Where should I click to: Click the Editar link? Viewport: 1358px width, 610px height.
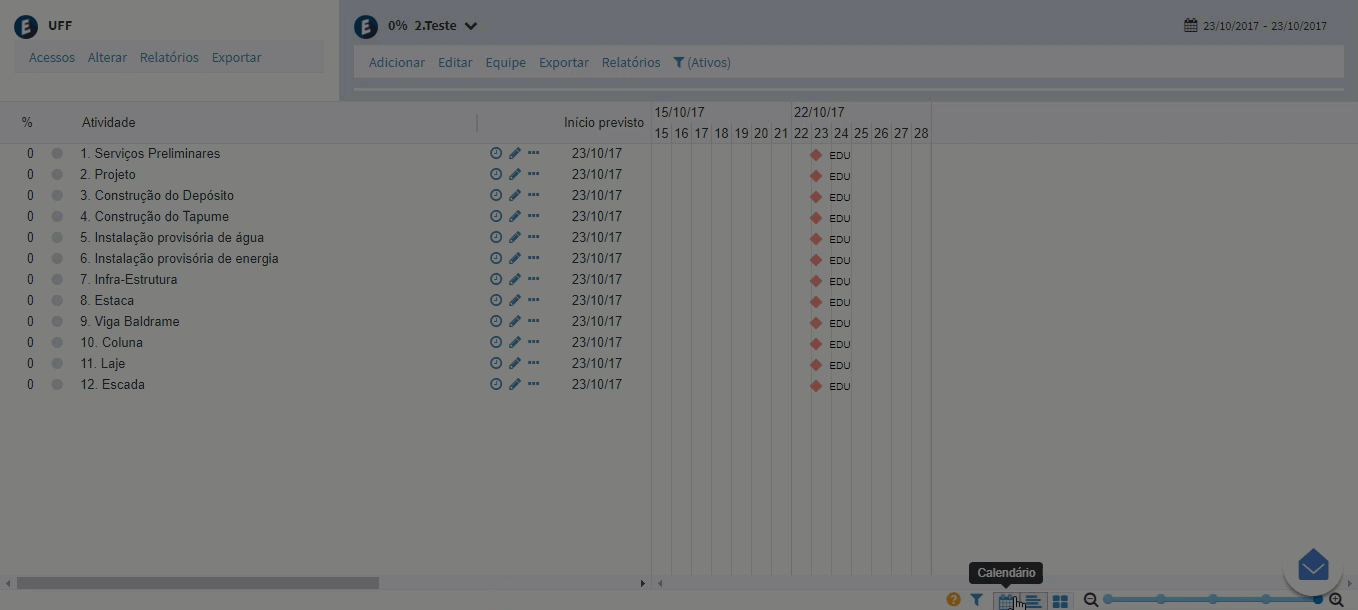(455, 62)
